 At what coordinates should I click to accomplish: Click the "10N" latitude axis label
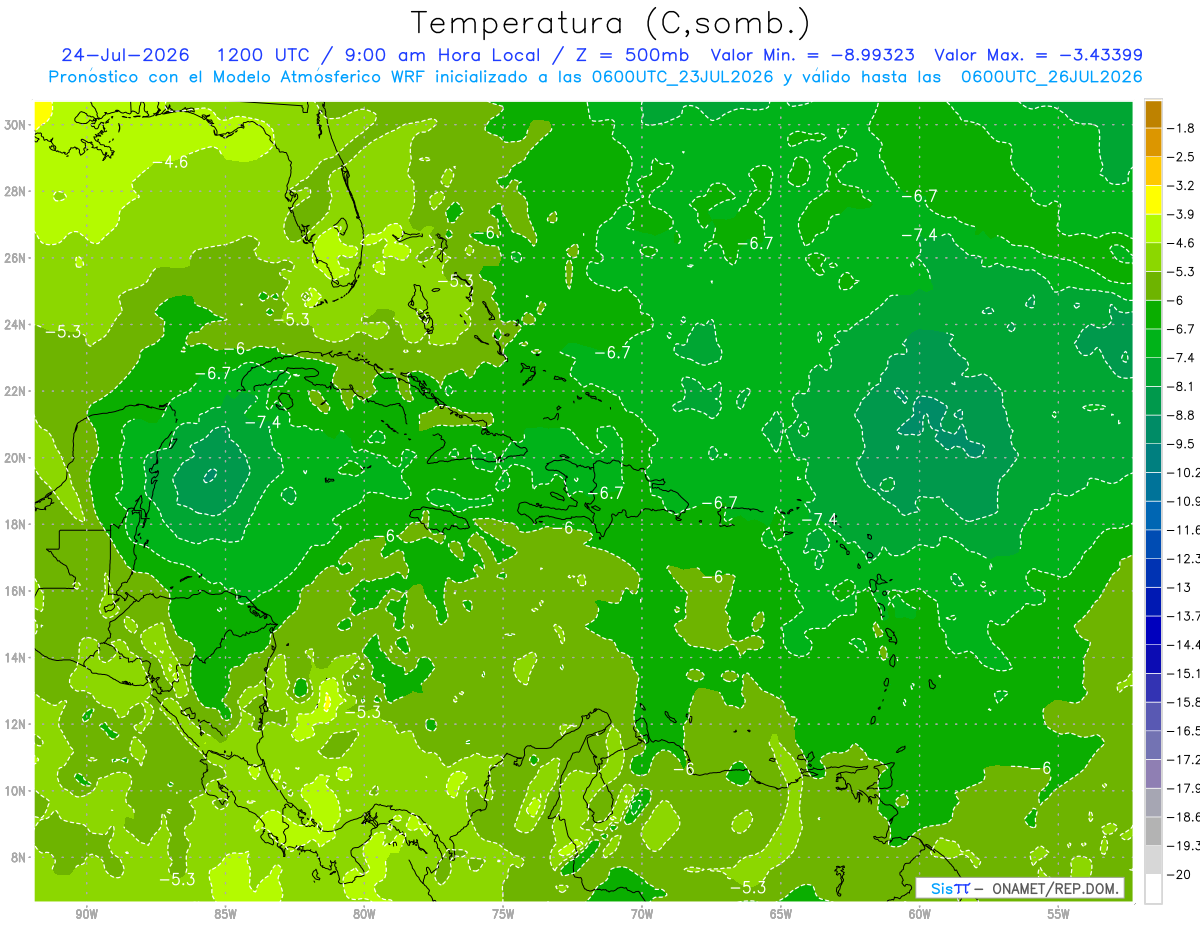(17, 791)
